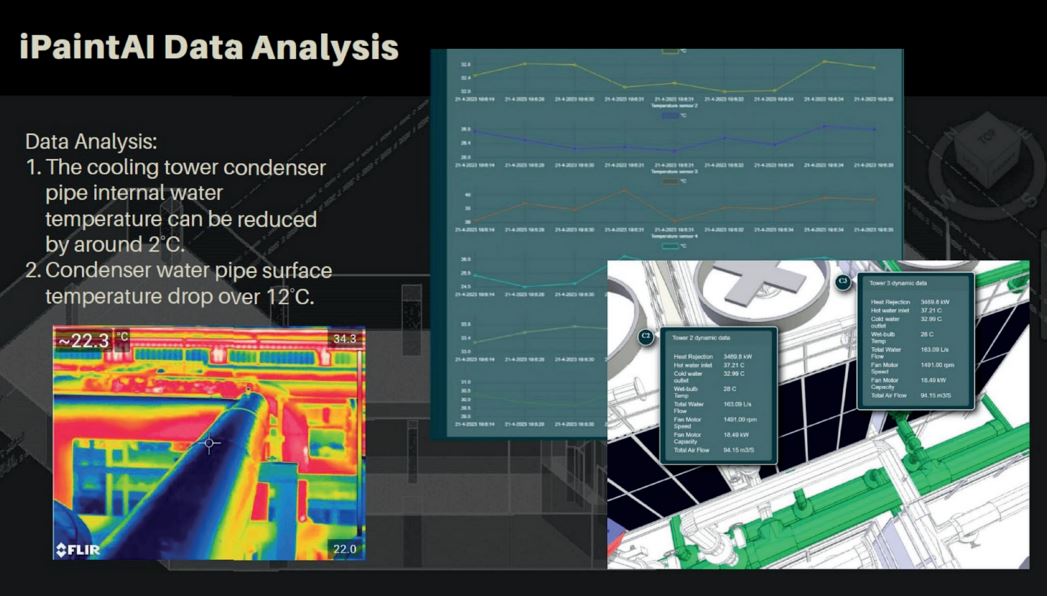Viewport: 1048px width, 596px height.
Task: Select the 'Tower 2 dynamic data' panel title
Action: click(701, 338)
